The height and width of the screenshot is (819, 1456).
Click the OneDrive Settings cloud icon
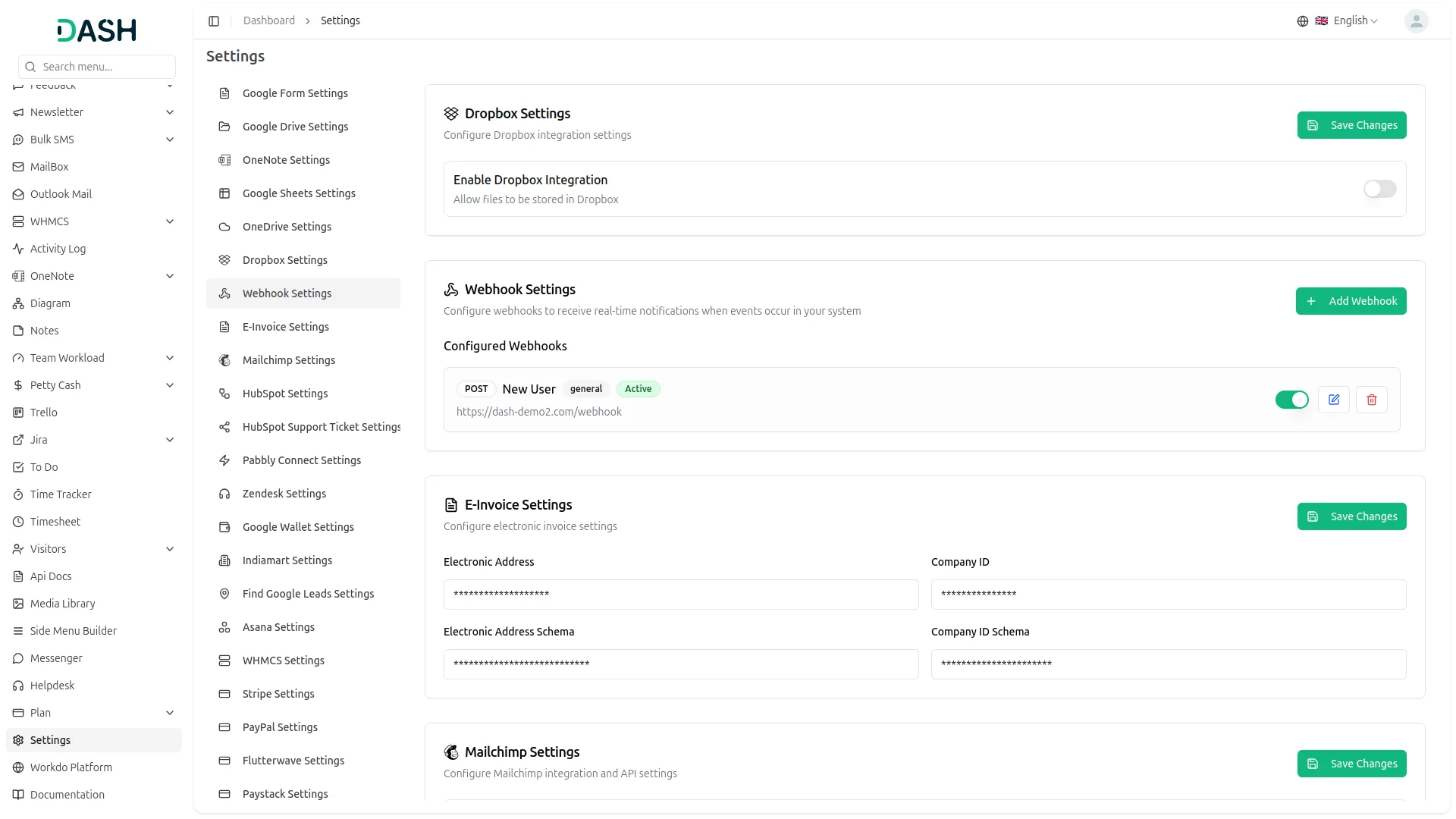(224, 227)
